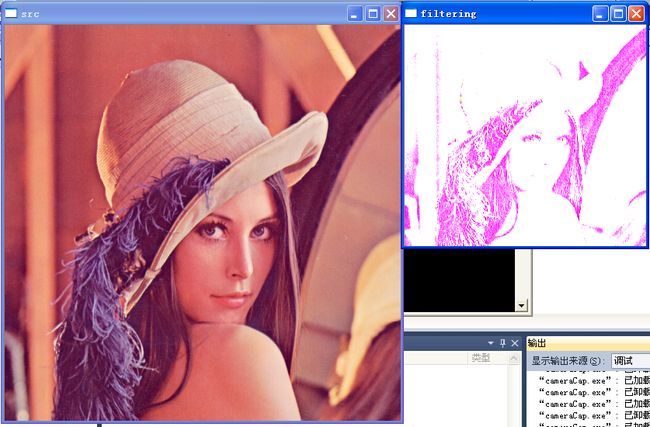Click the 类型 column header
Viewport: 650px width, 427px height.
[480, 358]
